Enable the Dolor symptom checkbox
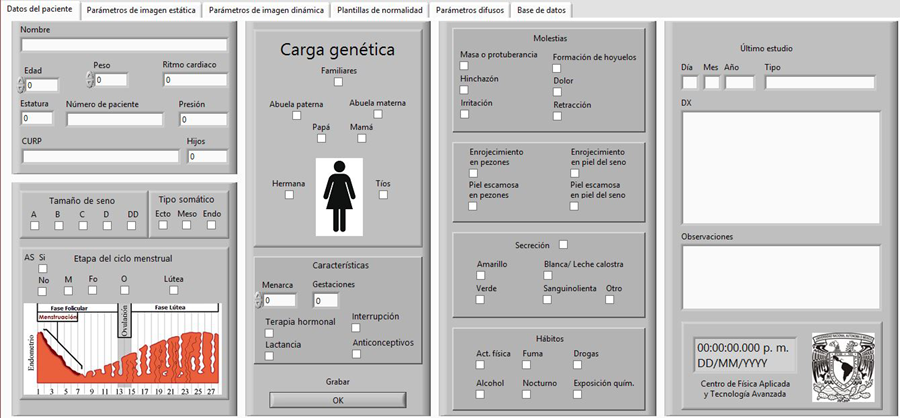 pos(558,92)
